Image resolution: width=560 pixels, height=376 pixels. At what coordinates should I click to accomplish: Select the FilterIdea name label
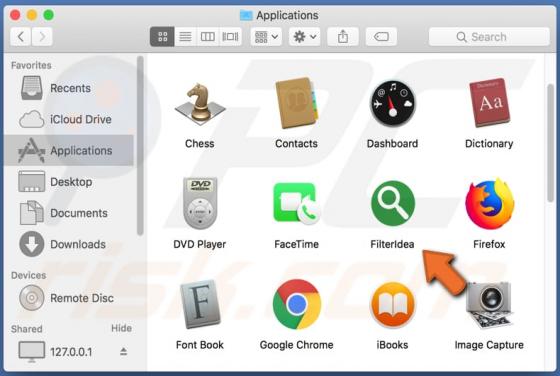[x=392, y=244]
